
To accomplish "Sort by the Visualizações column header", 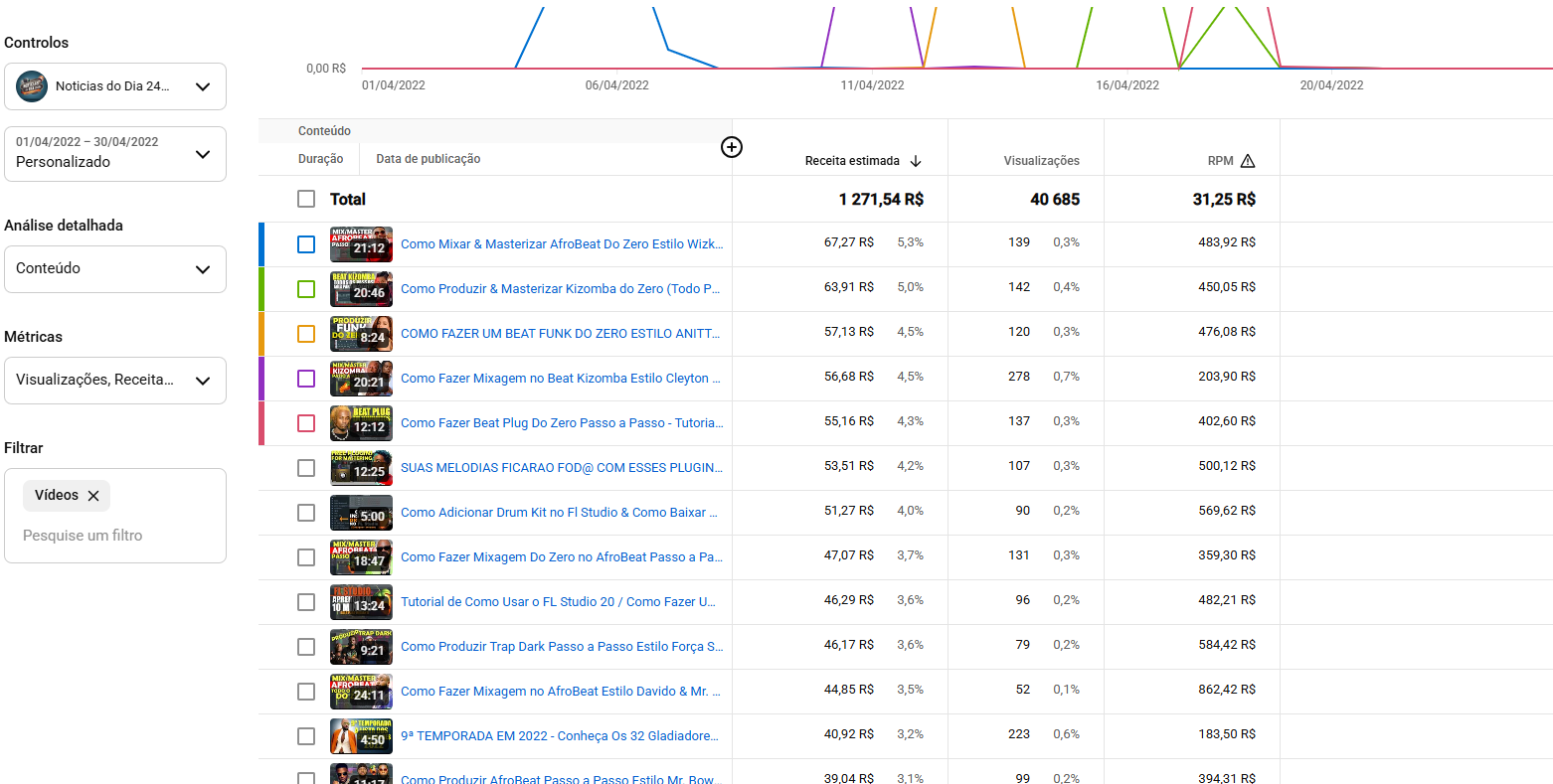I will pyautogui.click(x=1041, y=161).
